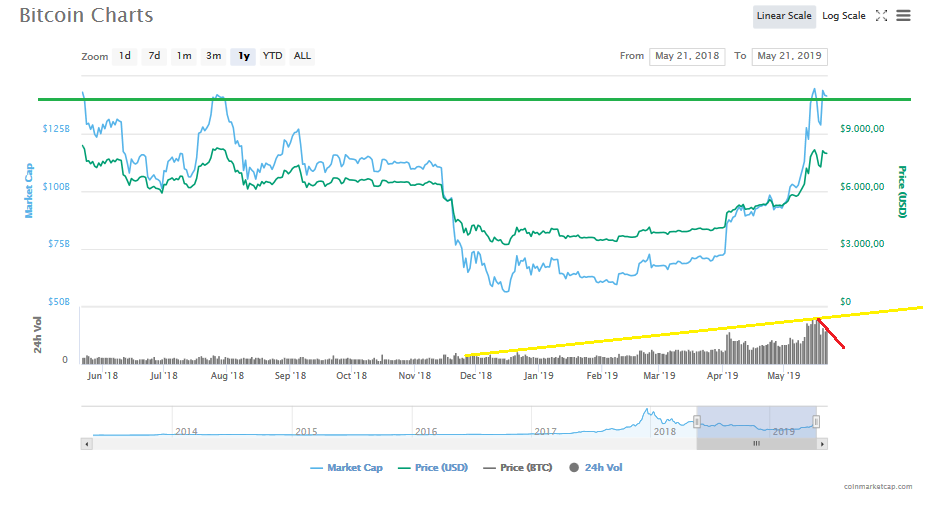Switch chart to Log Scale
The height and width of the screenshot is (509, 943).
click(x=844, y=16)
